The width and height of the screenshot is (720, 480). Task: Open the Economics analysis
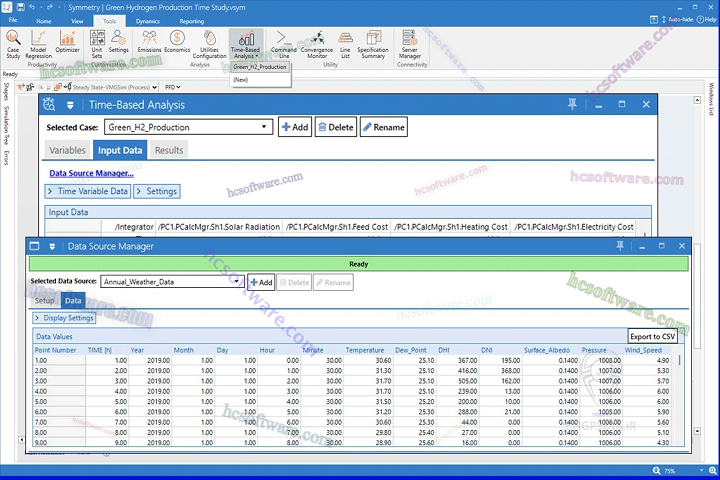point(177,41)
